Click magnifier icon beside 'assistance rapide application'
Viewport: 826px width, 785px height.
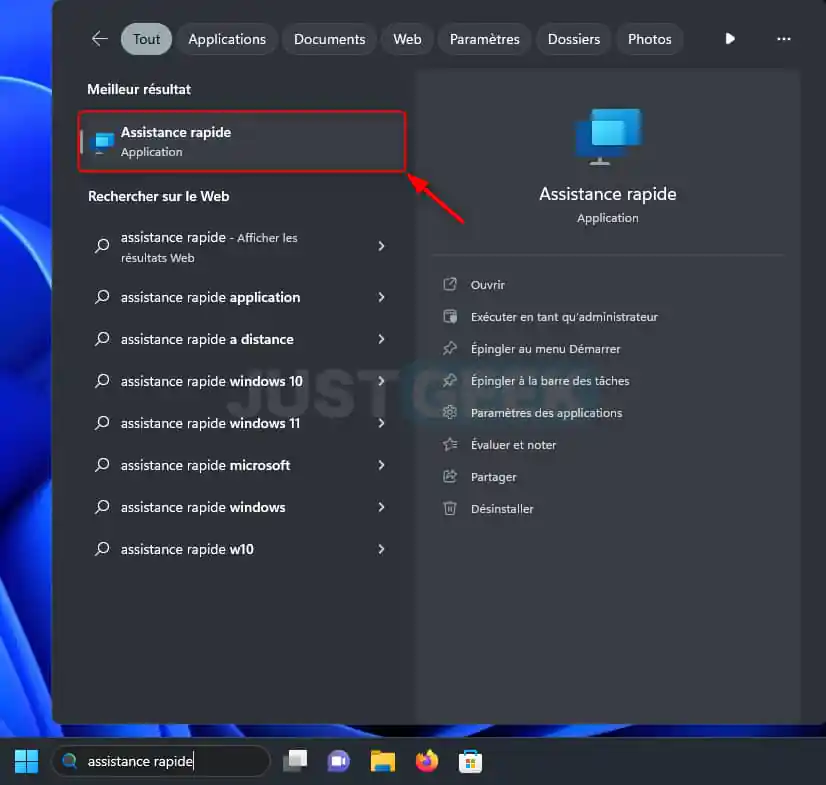pos(102,297)
